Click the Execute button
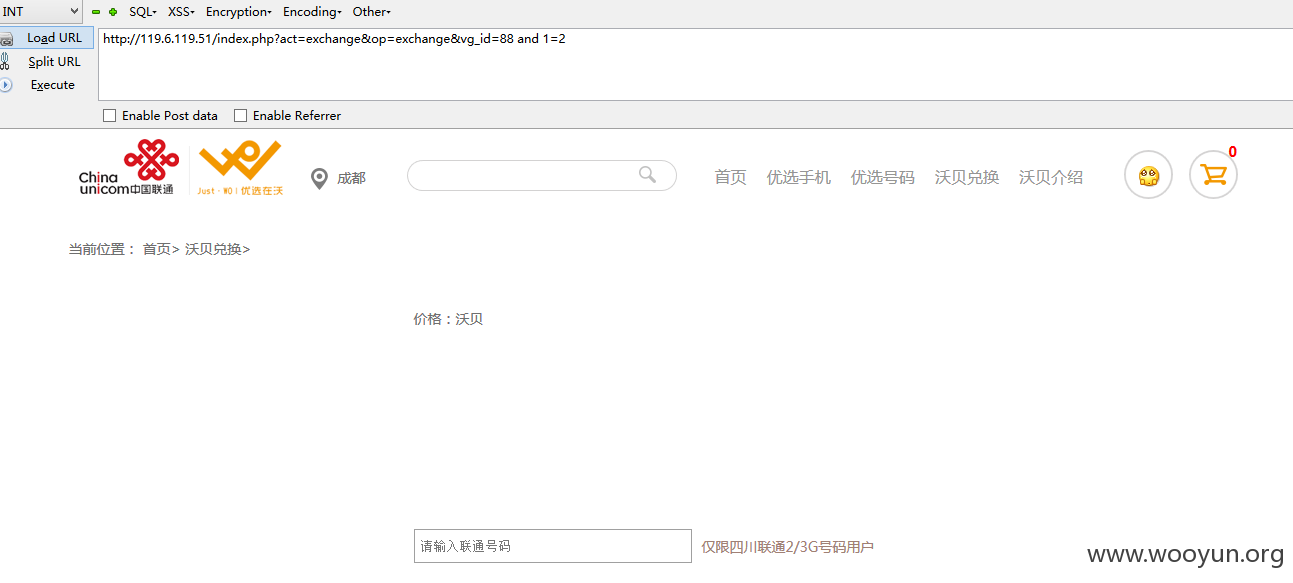1293x583 pixels. [52, 85]
